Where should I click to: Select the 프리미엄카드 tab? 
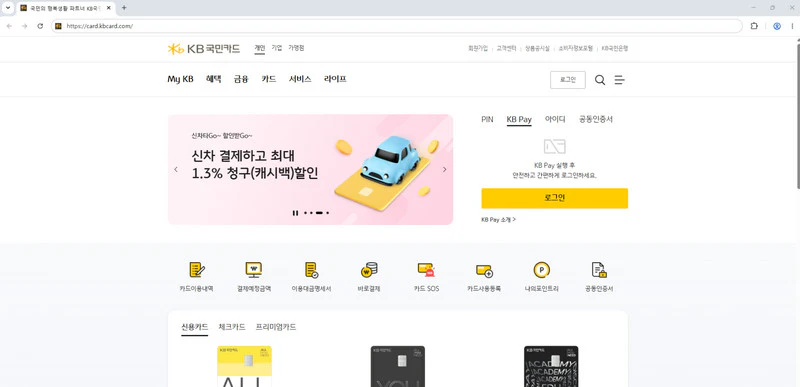click(276, 327)
